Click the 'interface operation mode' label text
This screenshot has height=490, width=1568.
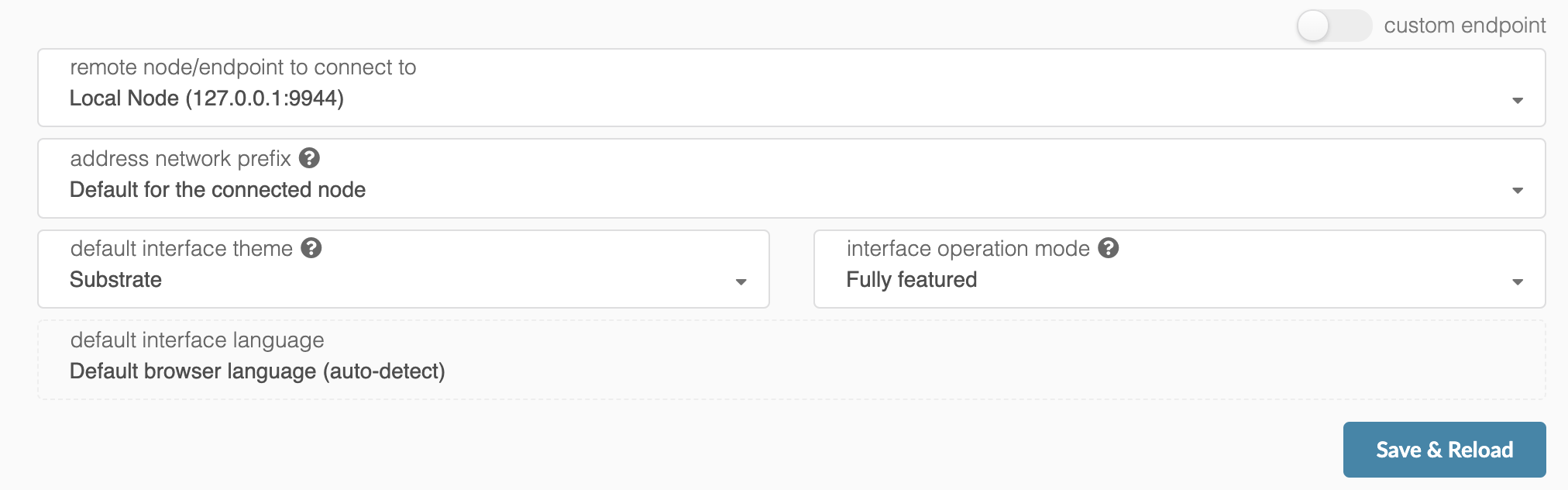coord(968,249)
